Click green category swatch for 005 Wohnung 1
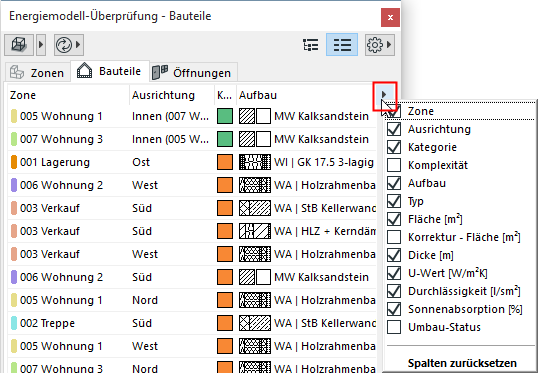The height and width of the screenshot is (373, 538). tap(225, 116)
